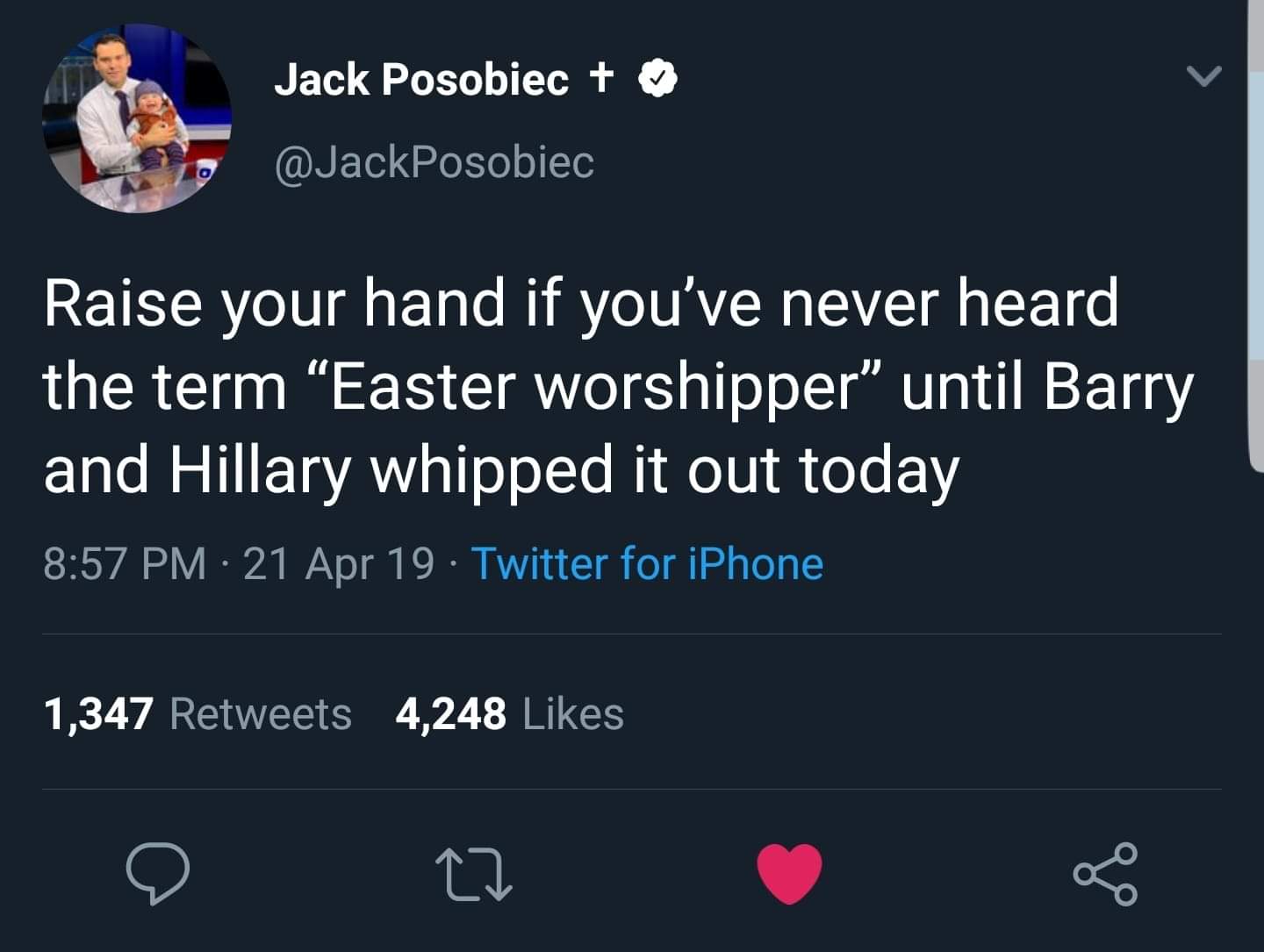Viewport: 1264px width, 952px height.
Task: Open the share icon for this tweet
Action: pos(1106,874)
